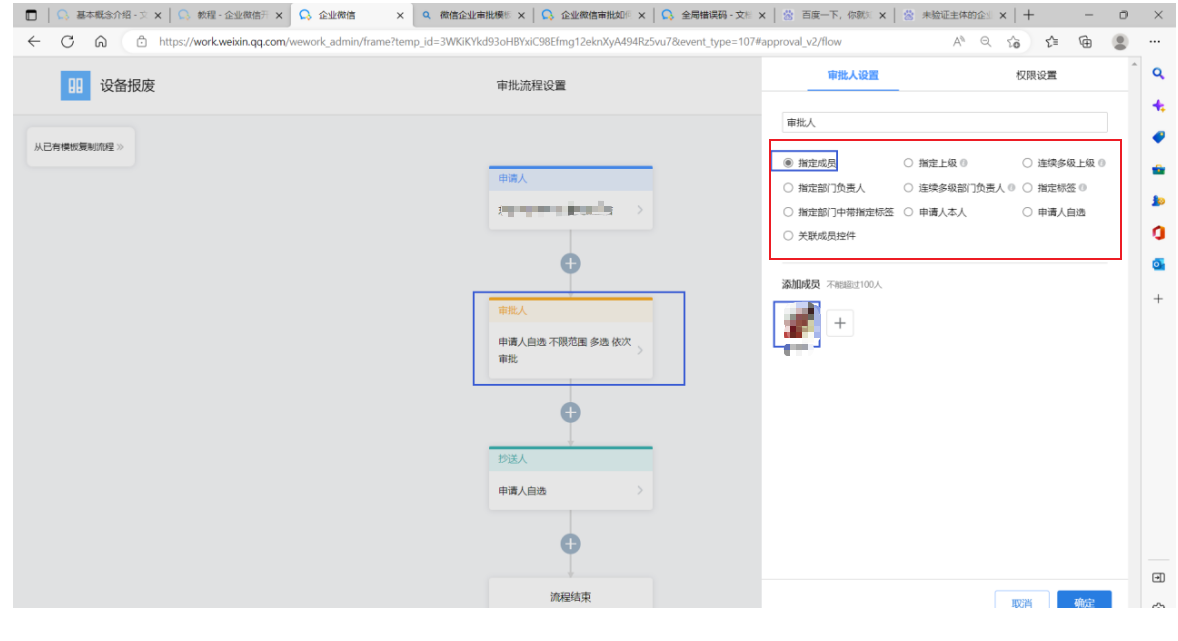This screenshot has height=641, width=1178.
Task: Open the browser home page
Action: coord(101,42)
